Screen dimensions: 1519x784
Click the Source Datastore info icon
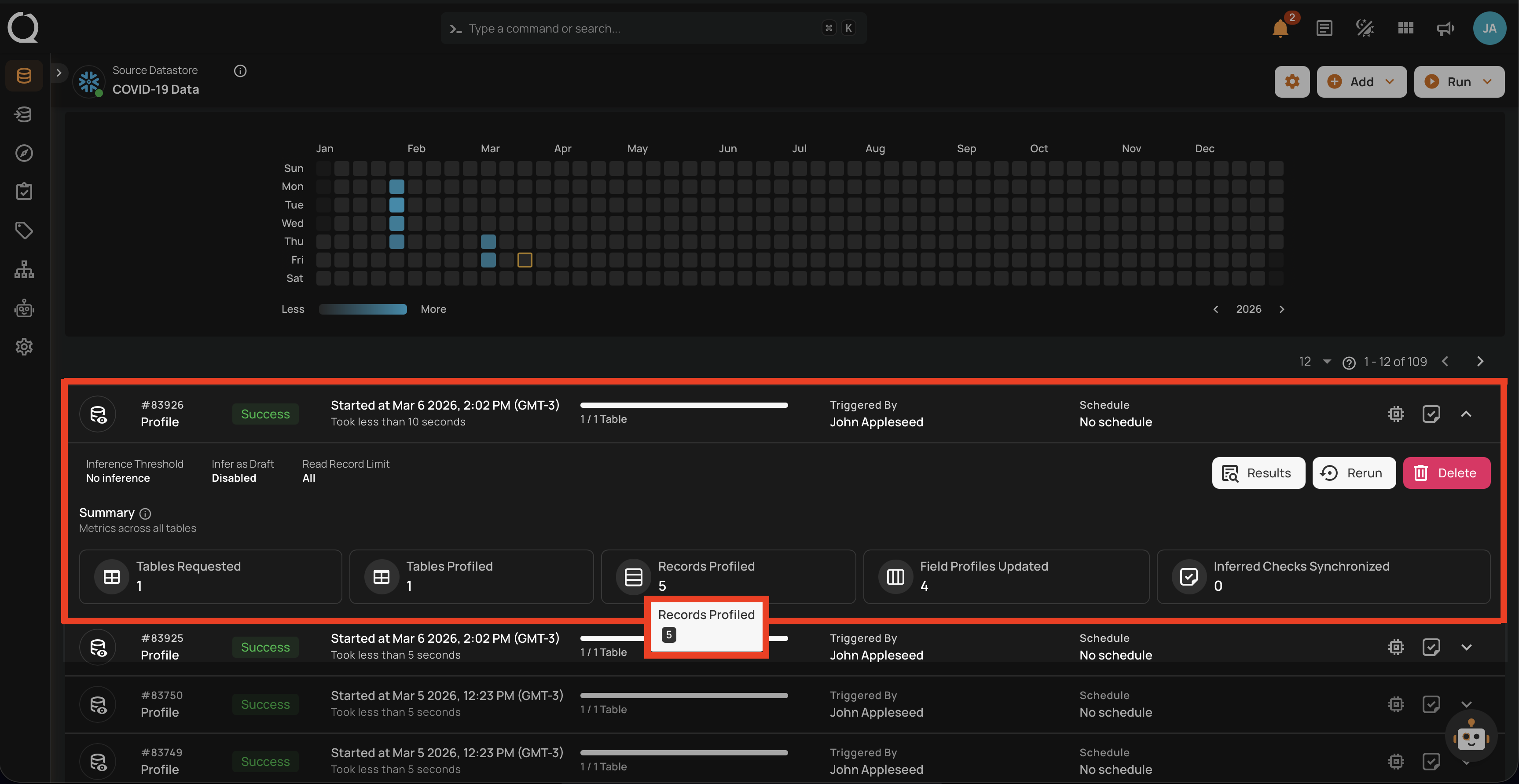pos(240,71)
